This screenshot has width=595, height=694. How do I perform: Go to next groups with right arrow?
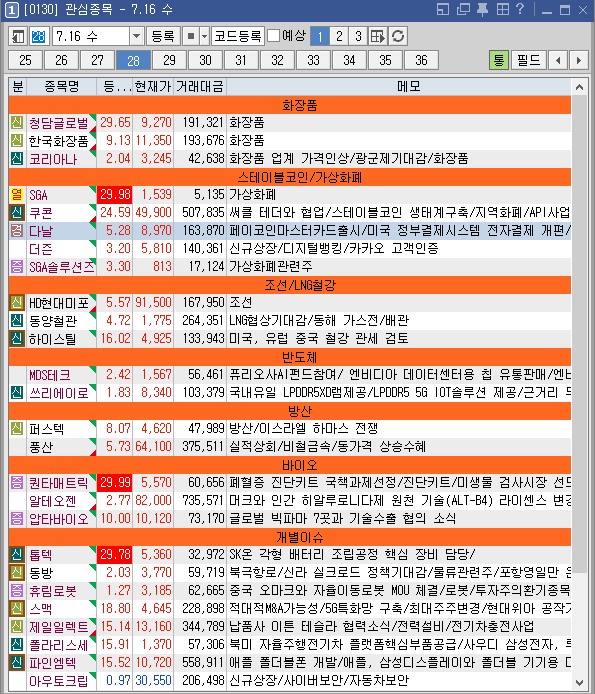click(x=578, y=60)
